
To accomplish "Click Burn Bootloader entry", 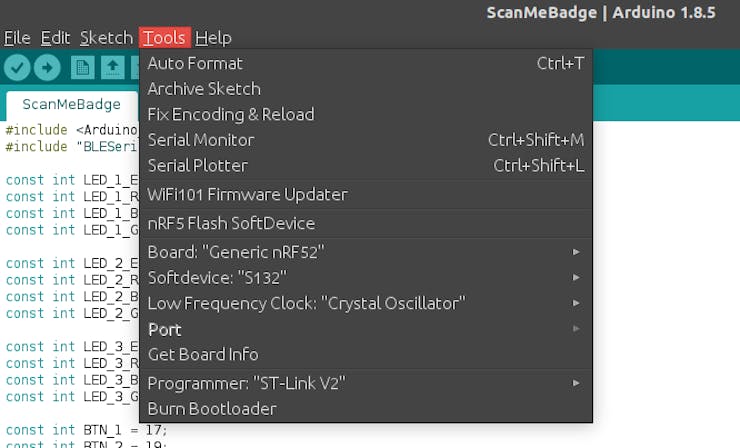I will (x=366, y=408).
